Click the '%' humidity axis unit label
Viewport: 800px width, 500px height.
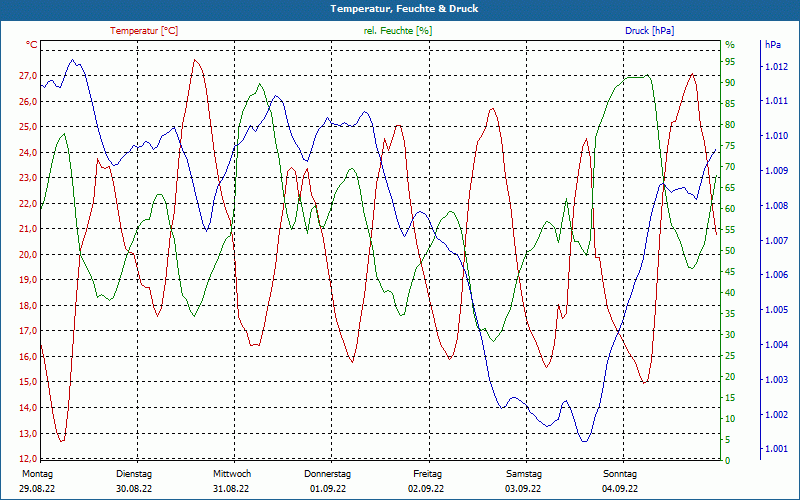tap(730, 45)
